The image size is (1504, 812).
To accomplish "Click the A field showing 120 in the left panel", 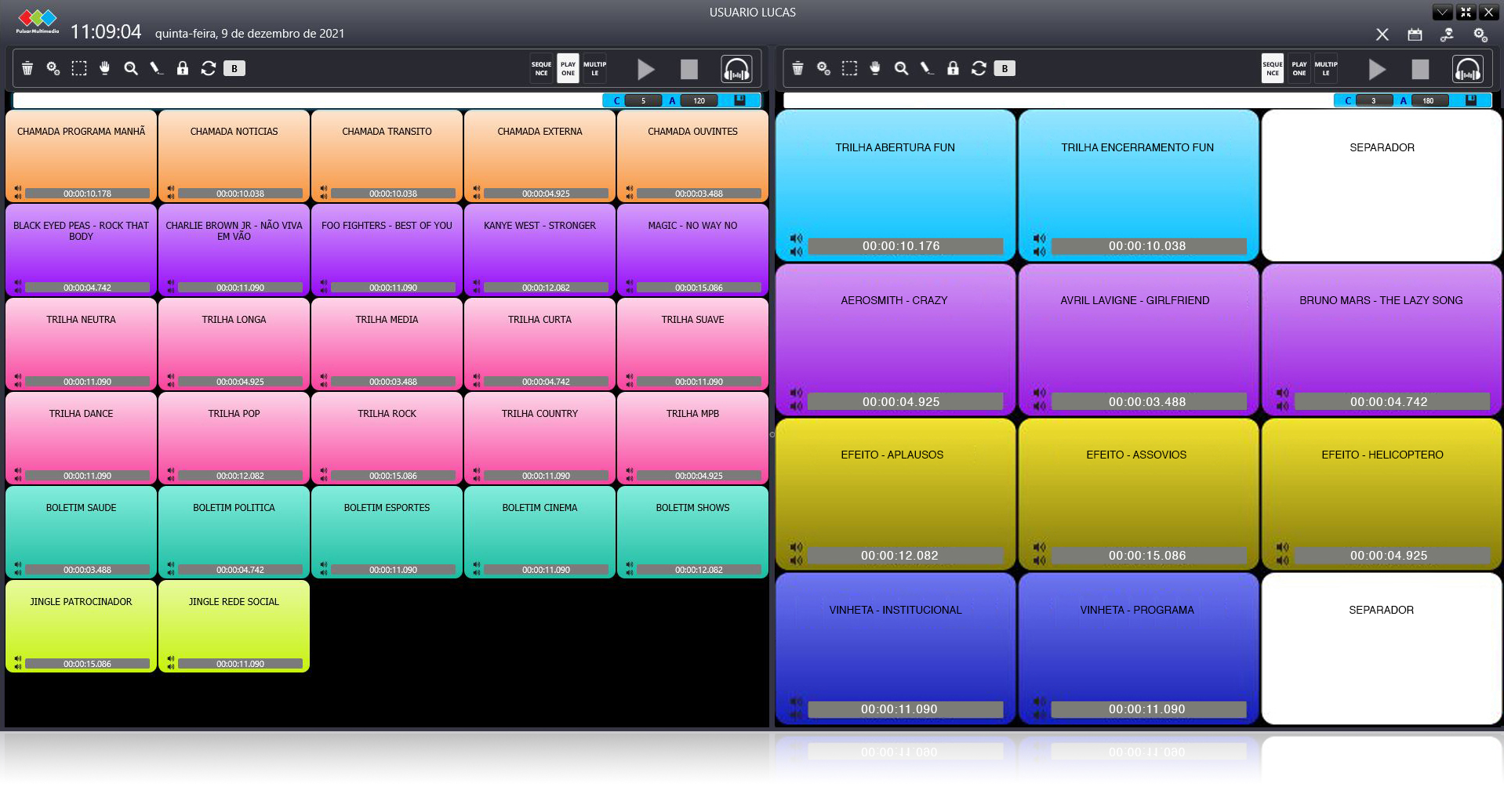I will (699, 100).
